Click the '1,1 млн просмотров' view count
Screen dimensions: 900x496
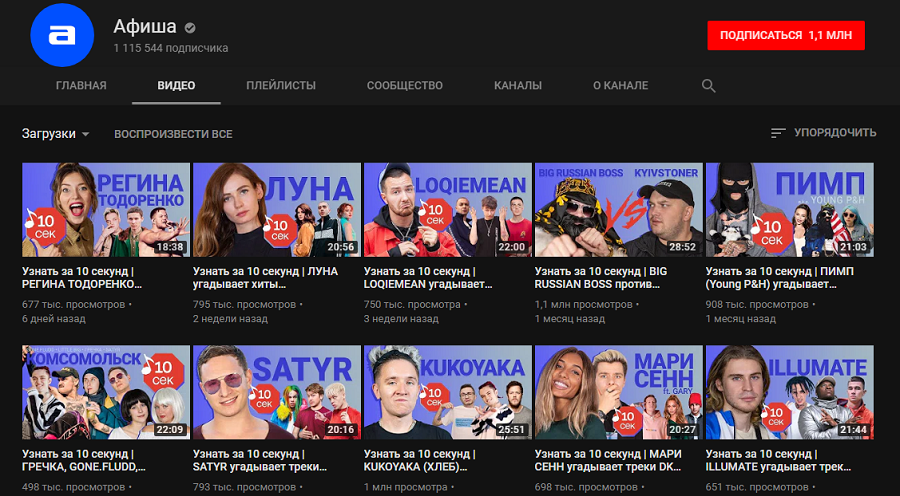(584, 304)
